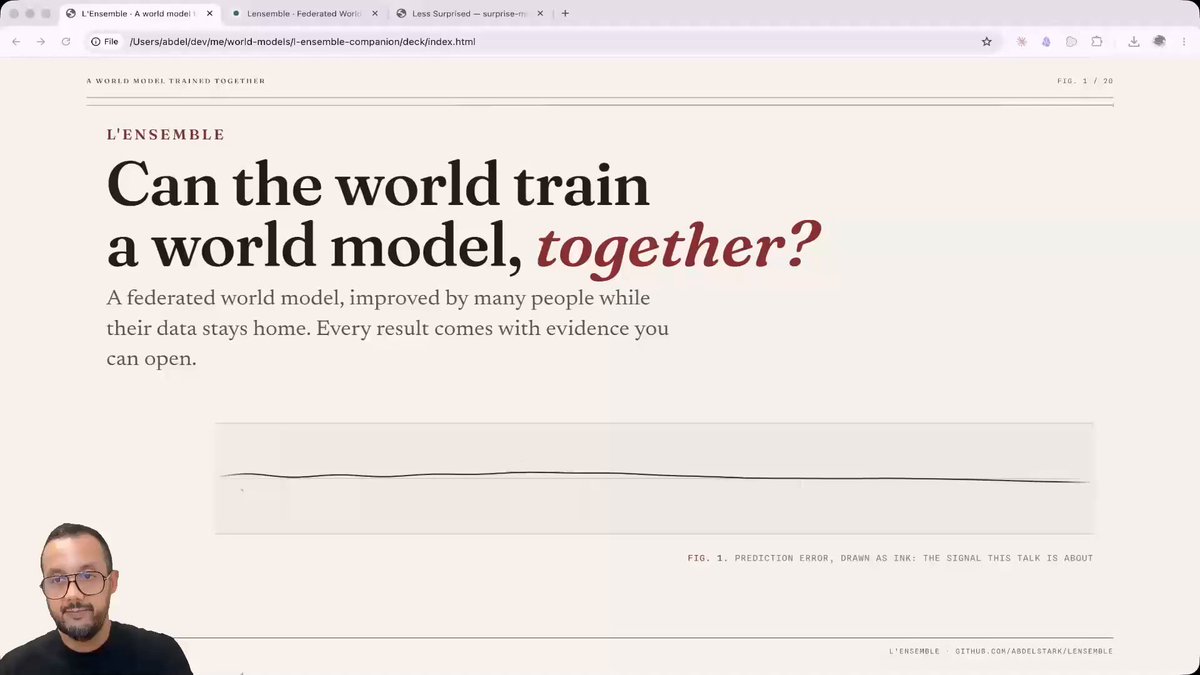Open the github.com/abdelstark/lensemble footer link

pos(1034,651)
